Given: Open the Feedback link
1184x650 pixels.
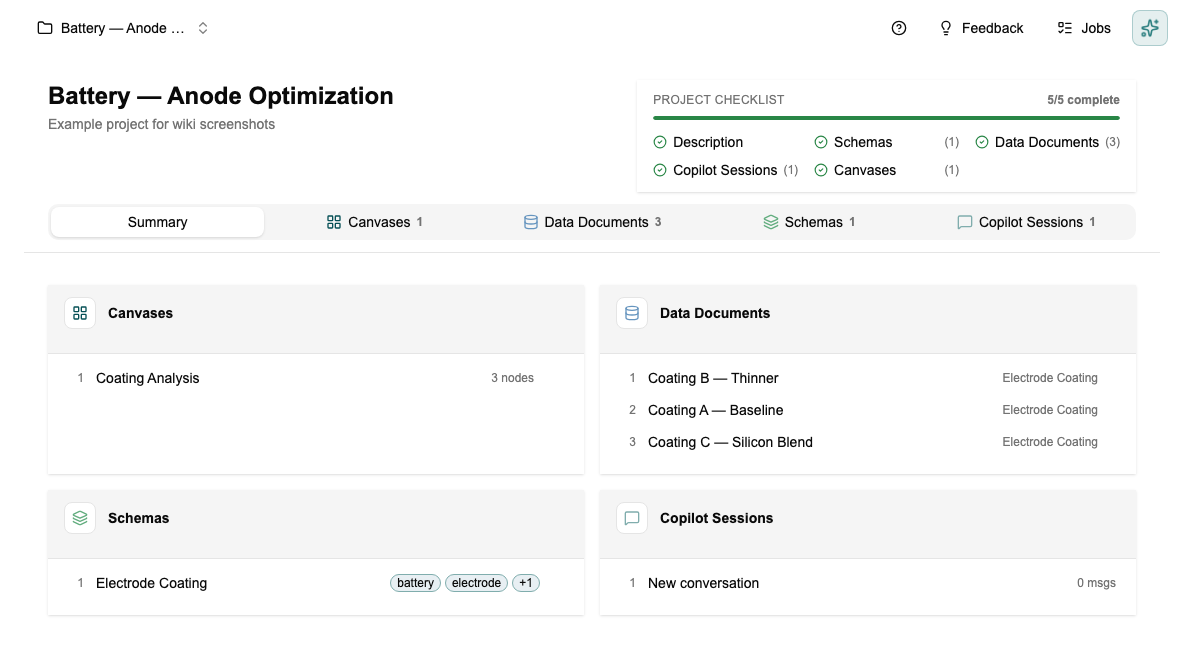Looking at the screenshot, I should pos(981,28).
